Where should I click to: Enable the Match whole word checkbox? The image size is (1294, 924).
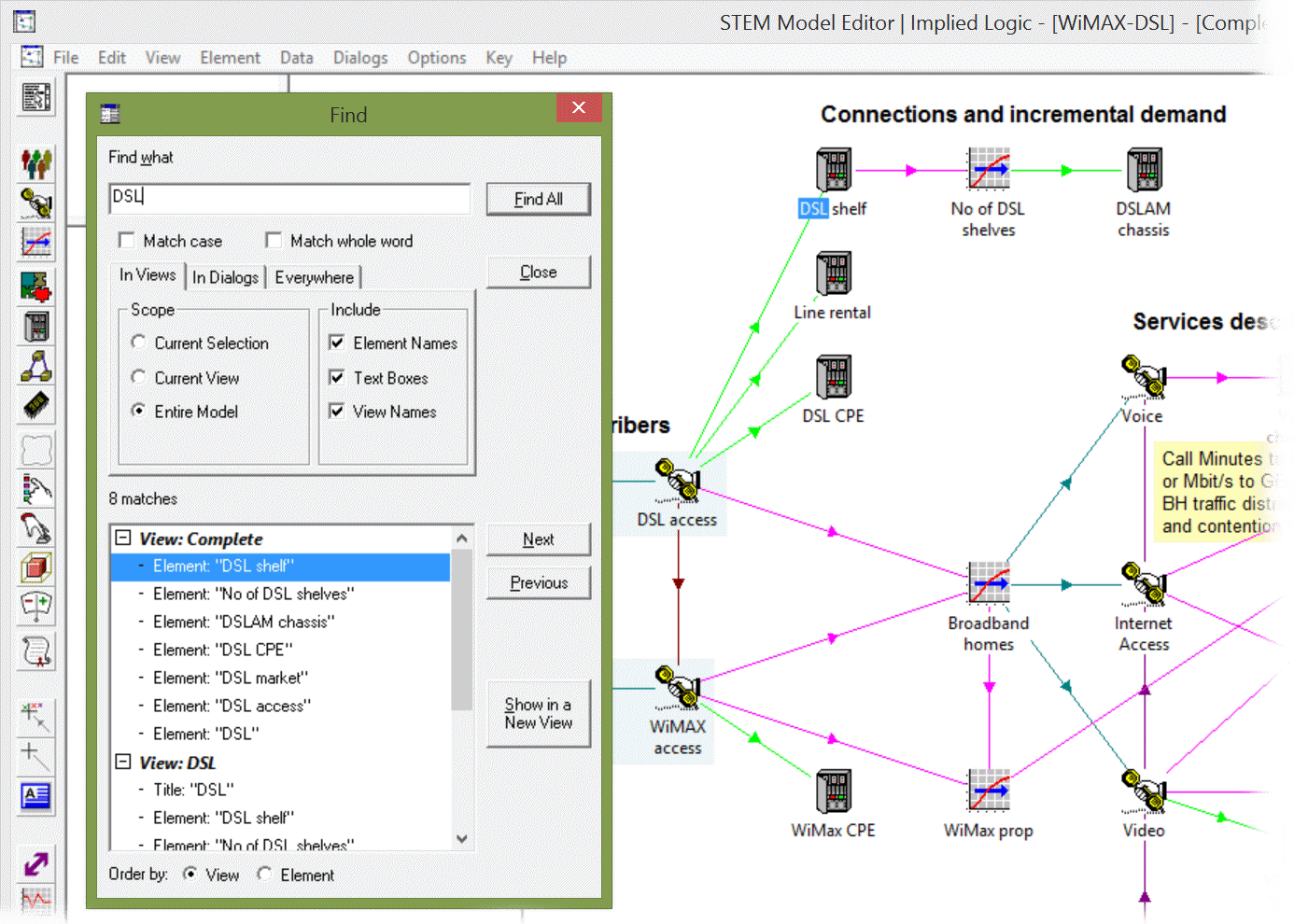click(x=274, y=241)
